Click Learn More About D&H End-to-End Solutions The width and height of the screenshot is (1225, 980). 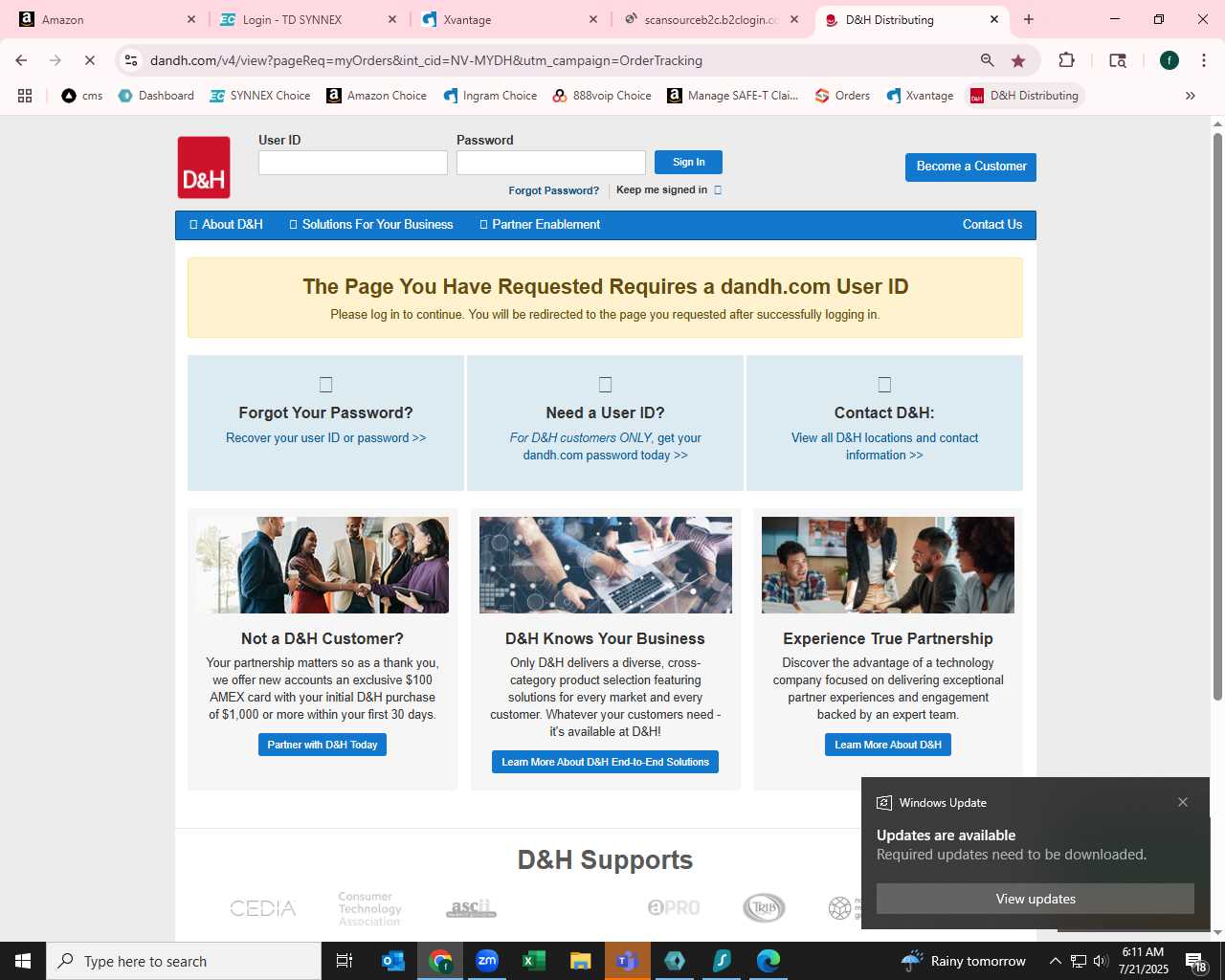tap(605, 762)
